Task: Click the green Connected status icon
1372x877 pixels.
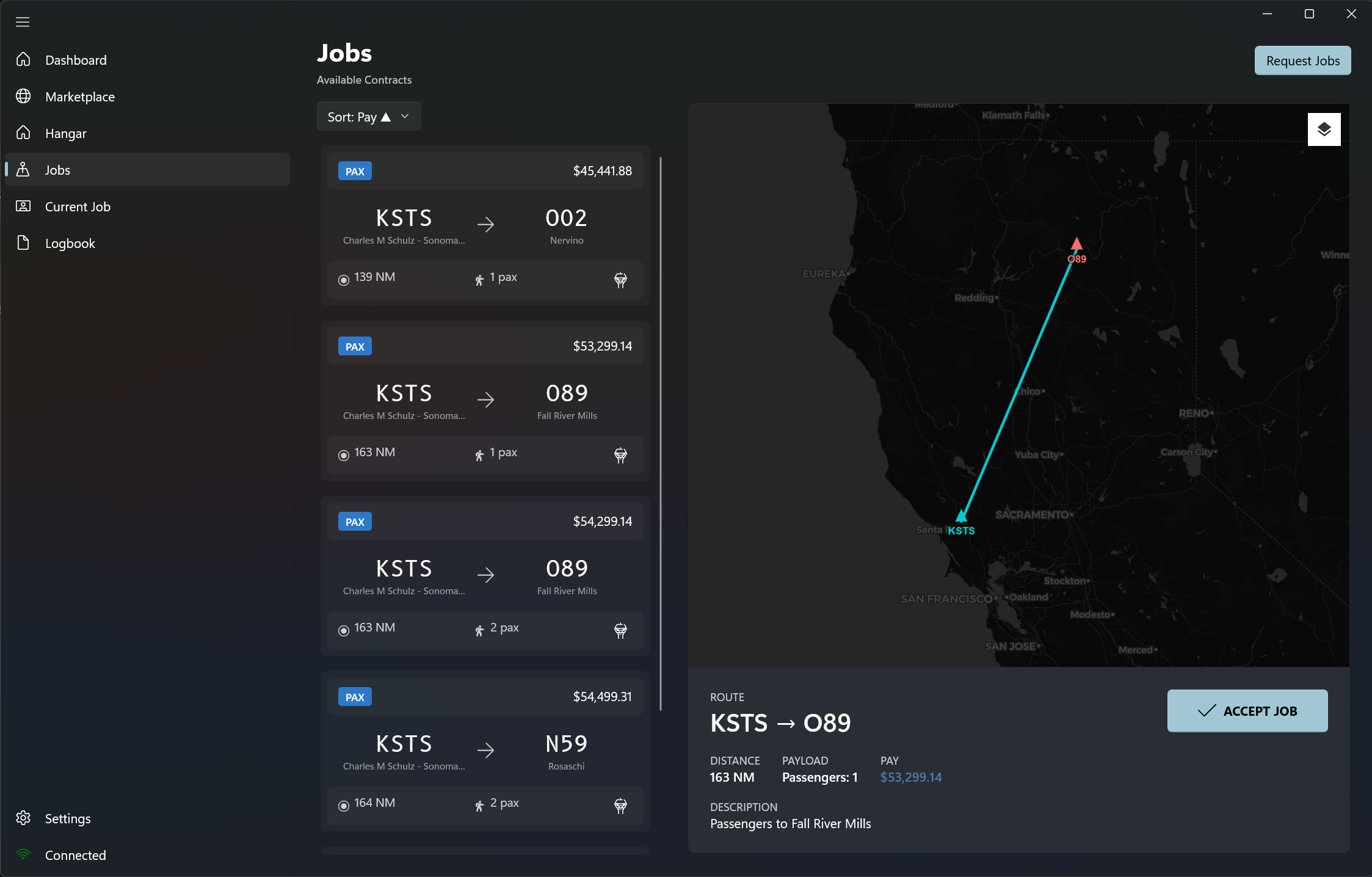Action: coord(23,854)
